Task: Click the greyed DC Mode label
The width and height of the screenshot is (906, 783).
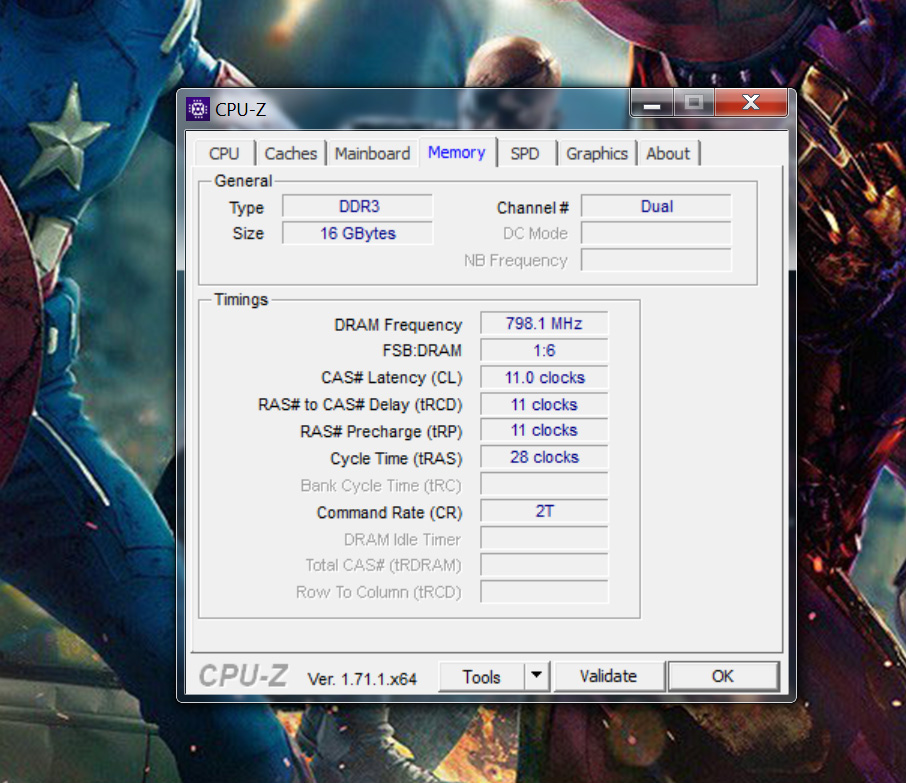Action: (535, 233)
